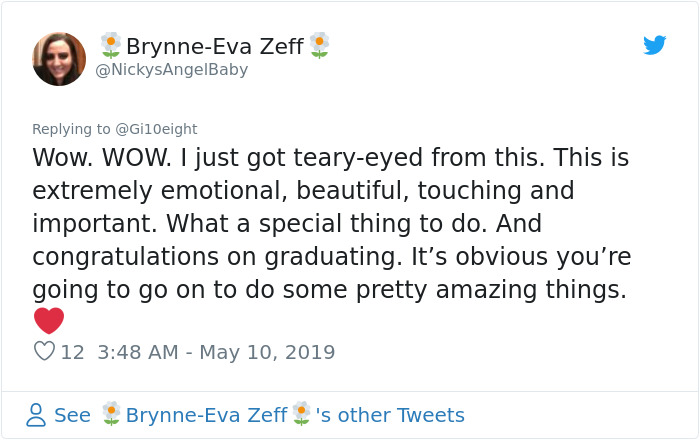
Task: Click the Twitter bird logo
Action: [655, 45]
